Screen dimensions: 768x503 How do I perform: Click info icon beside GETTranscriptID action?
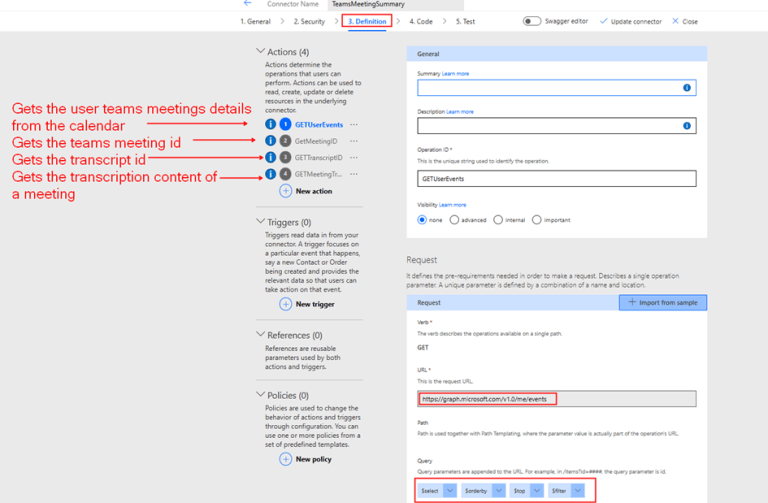270,157
